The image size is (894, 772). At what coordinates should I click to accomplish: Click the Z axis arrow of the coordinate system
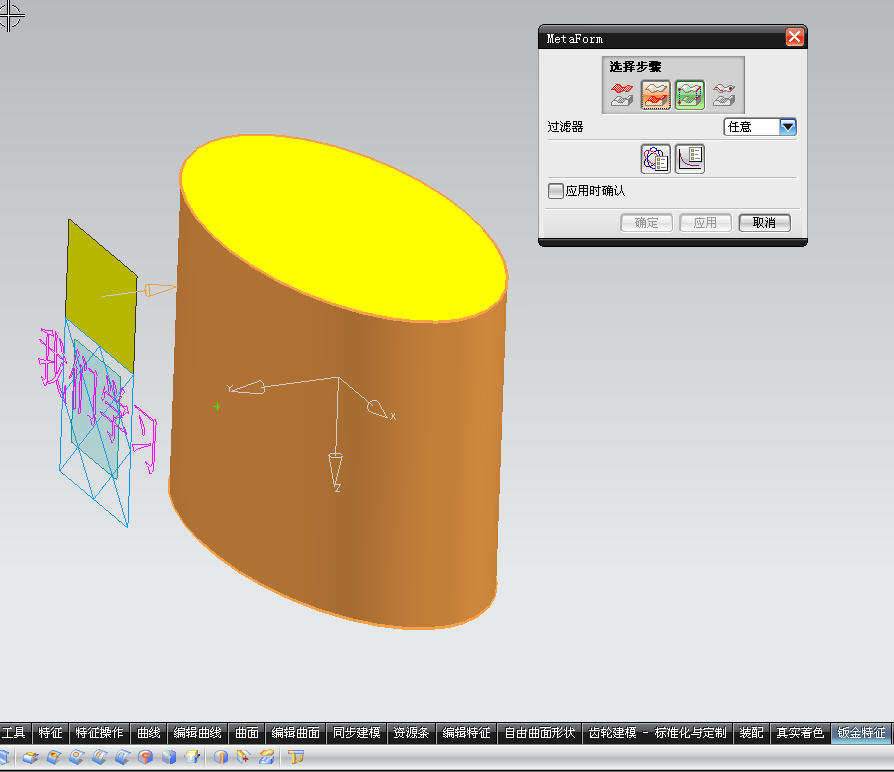click(336, 470)
